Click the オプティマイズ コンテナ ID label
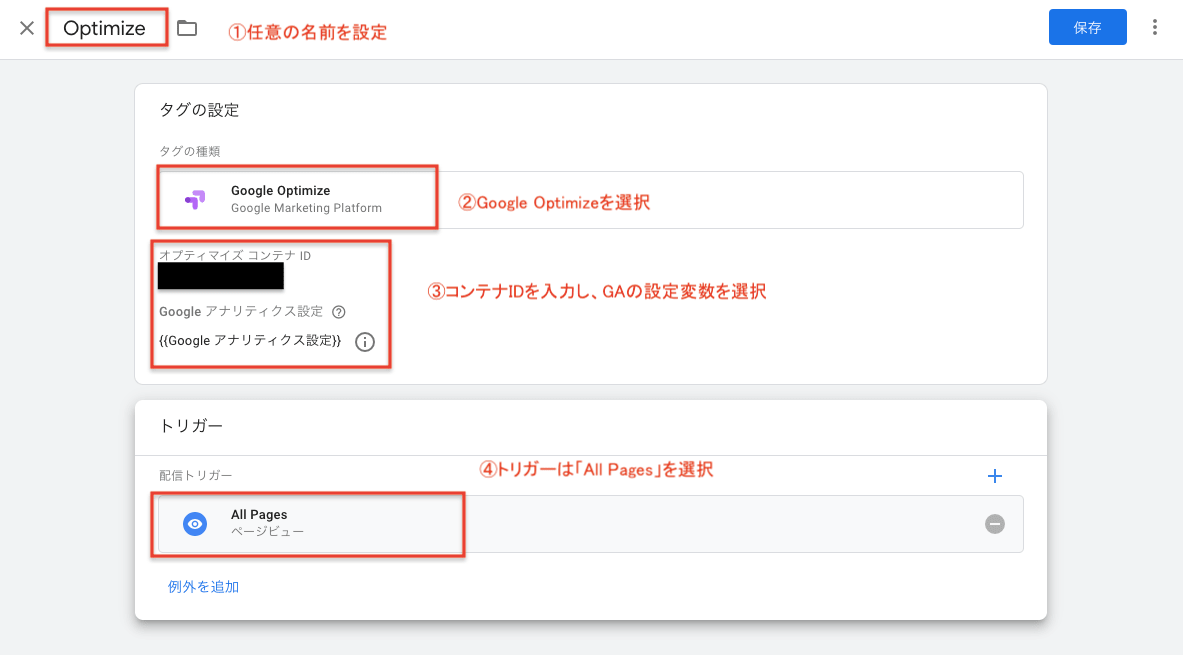1183x655 pixels. (235, 256)
